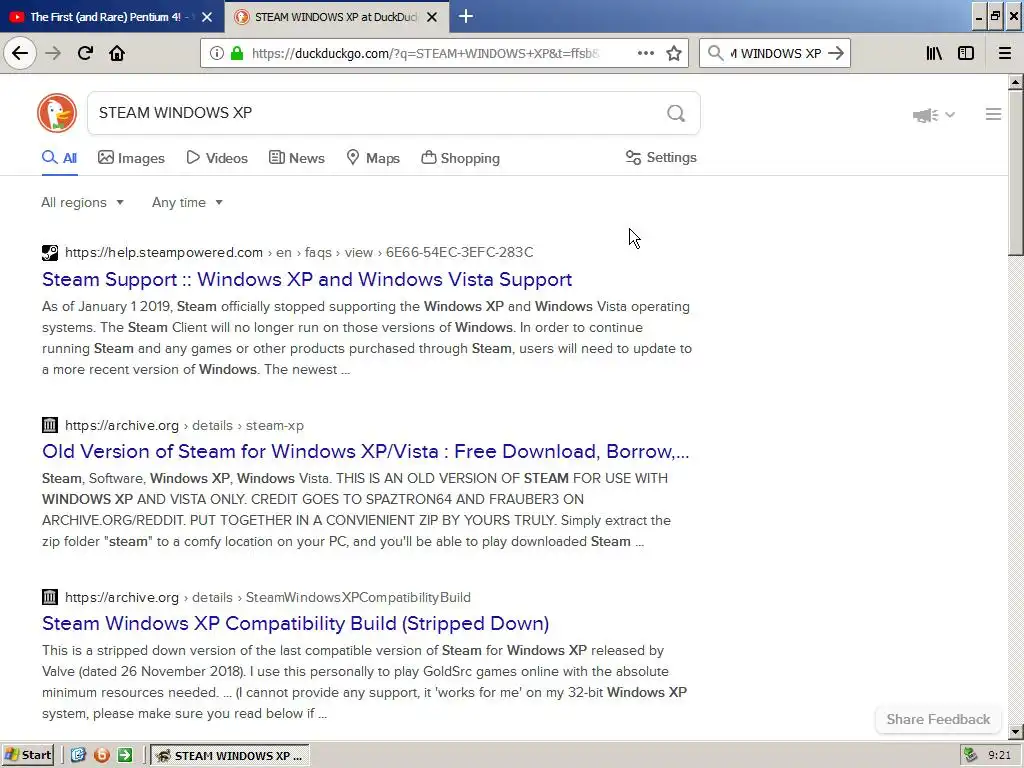Viewport: 1024px width, 768px height.
Task: Open Steam Windows XP Compatibility Build link
Action: pyautogui.click(x=295, y=623)
